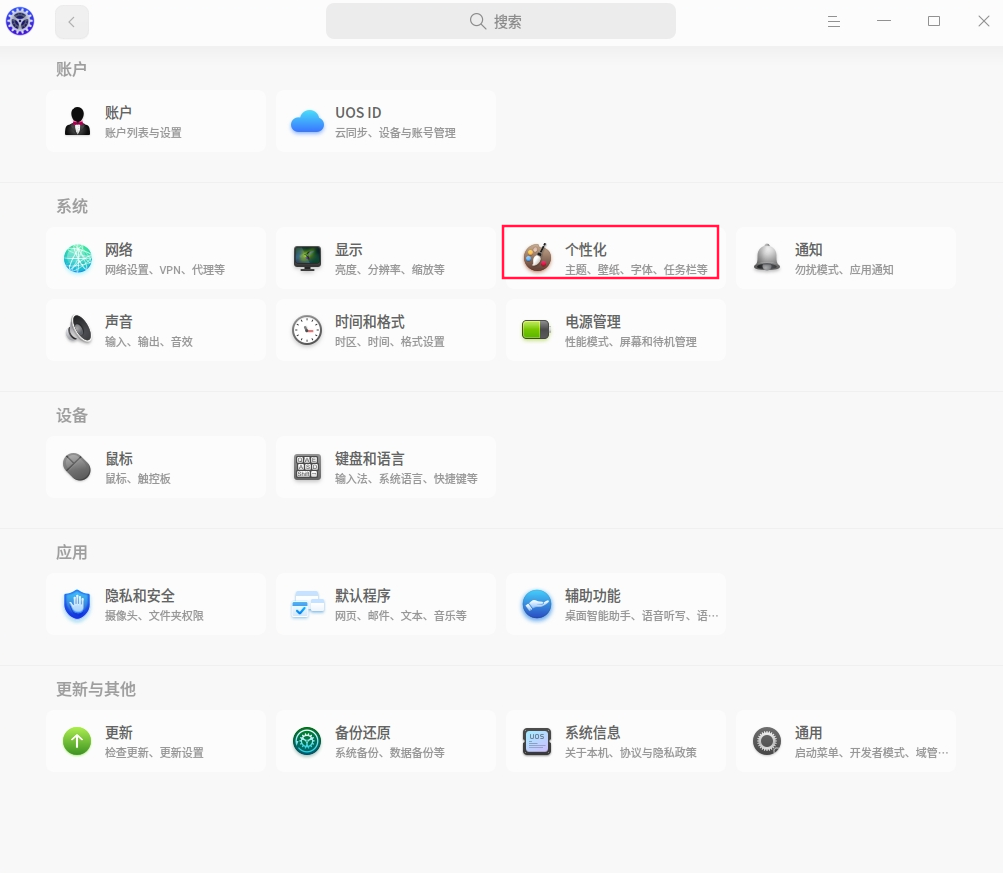Click the 性能模式、屏幕和待机管理 text
This screenshot has width=1003, height=873.
pos(631,342)
